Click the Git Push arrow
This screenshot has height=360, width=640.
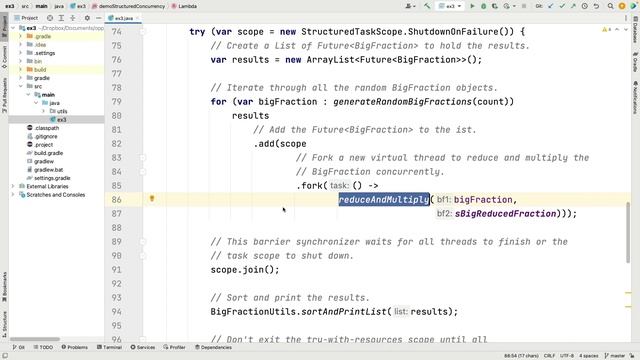pos(573,6)
